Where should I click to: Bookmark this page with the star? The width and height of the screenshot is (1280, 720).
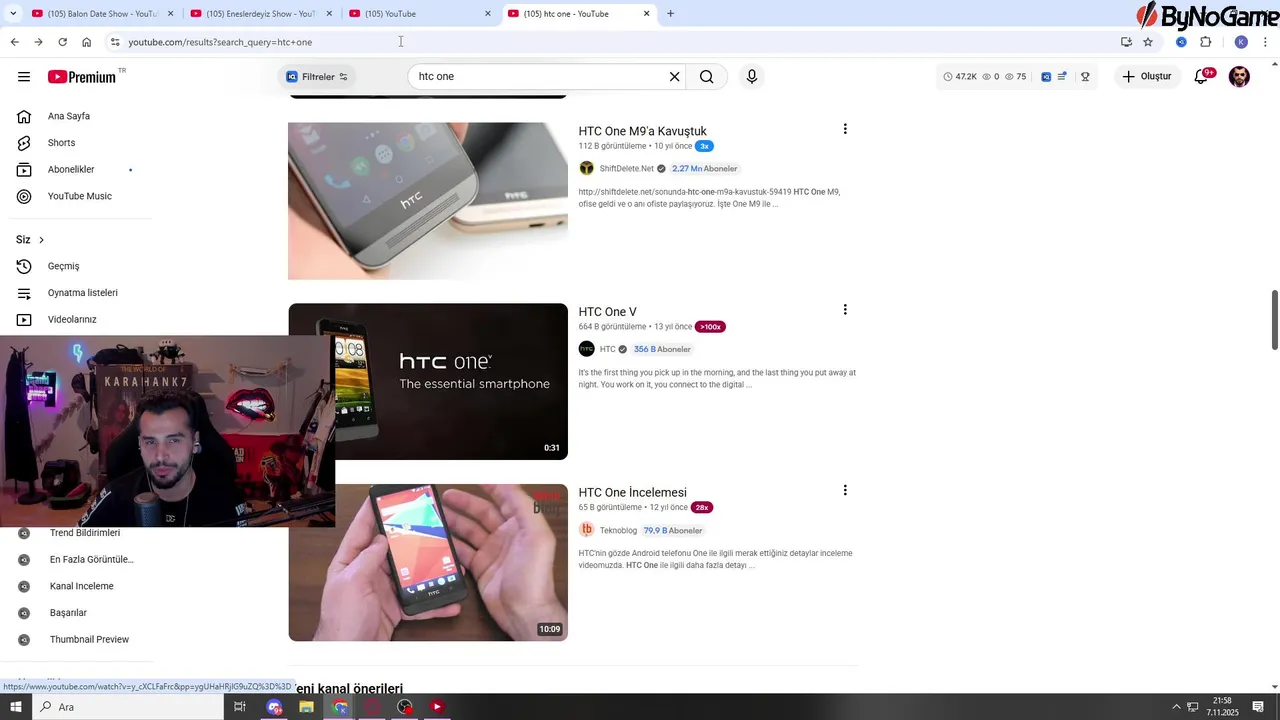pos(1148,42)
